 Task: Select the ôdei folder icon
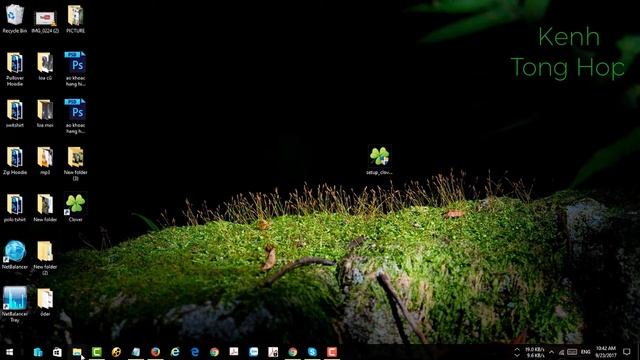pos(45,302)
